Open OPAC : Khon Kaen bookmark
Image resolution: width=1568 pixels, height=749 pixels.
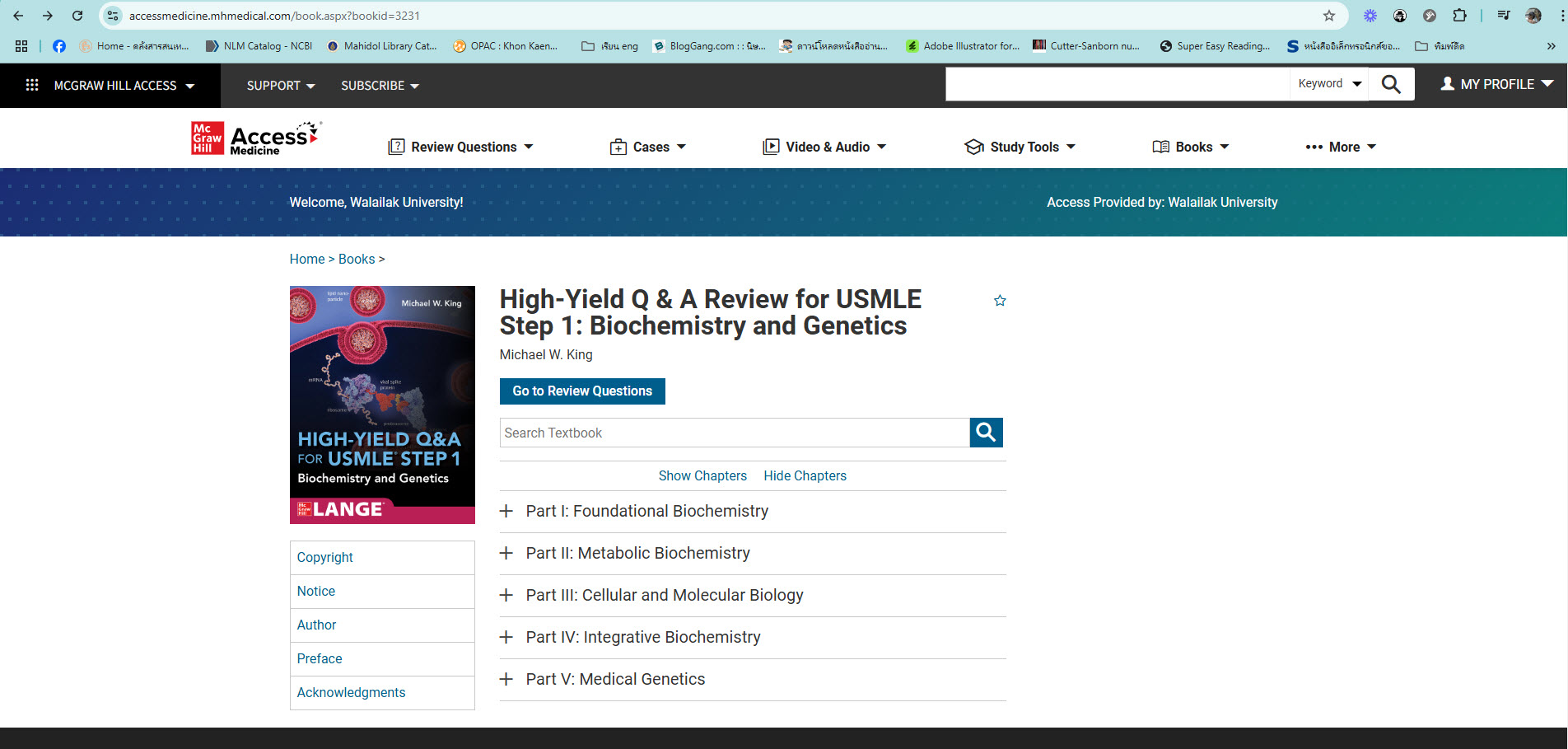tap(506, 46)
